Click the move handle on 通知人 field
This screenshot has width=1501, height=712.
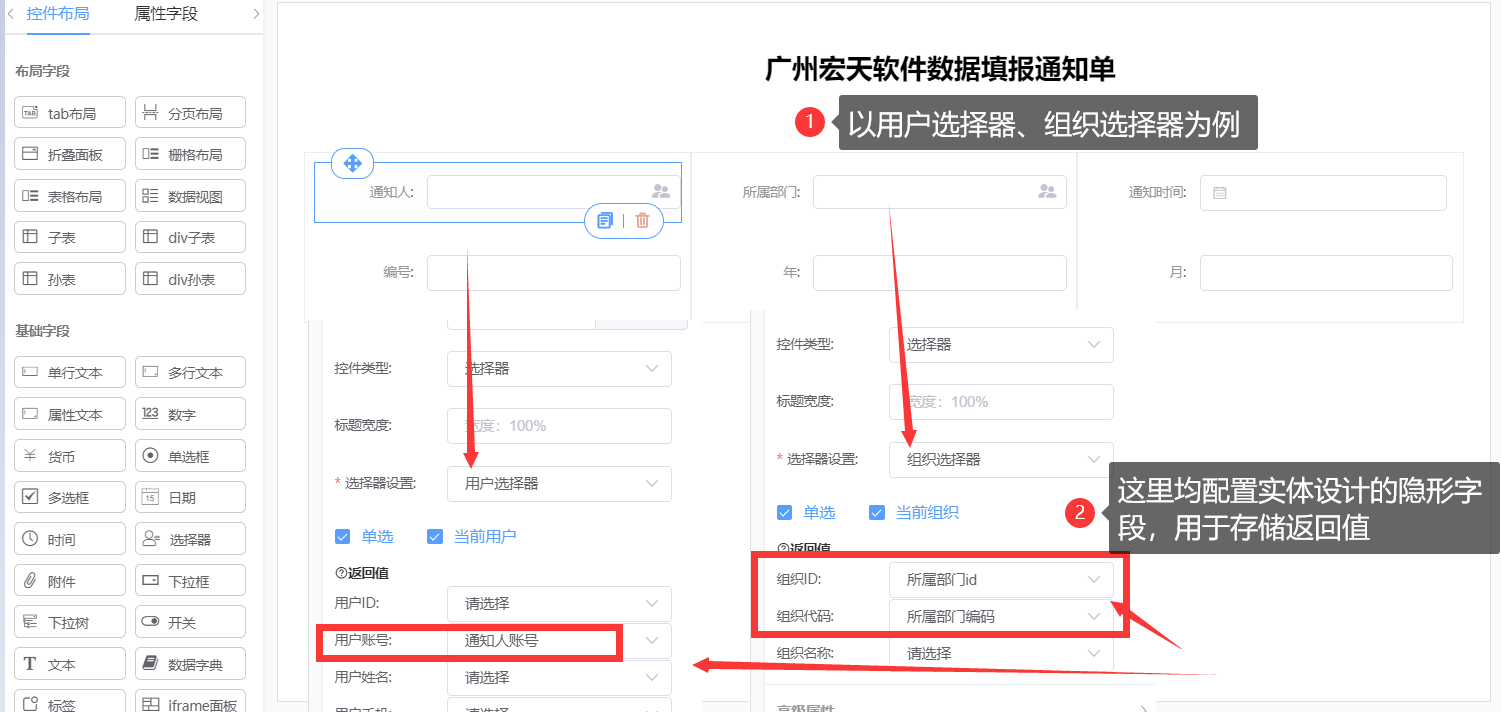coord(352,163)
